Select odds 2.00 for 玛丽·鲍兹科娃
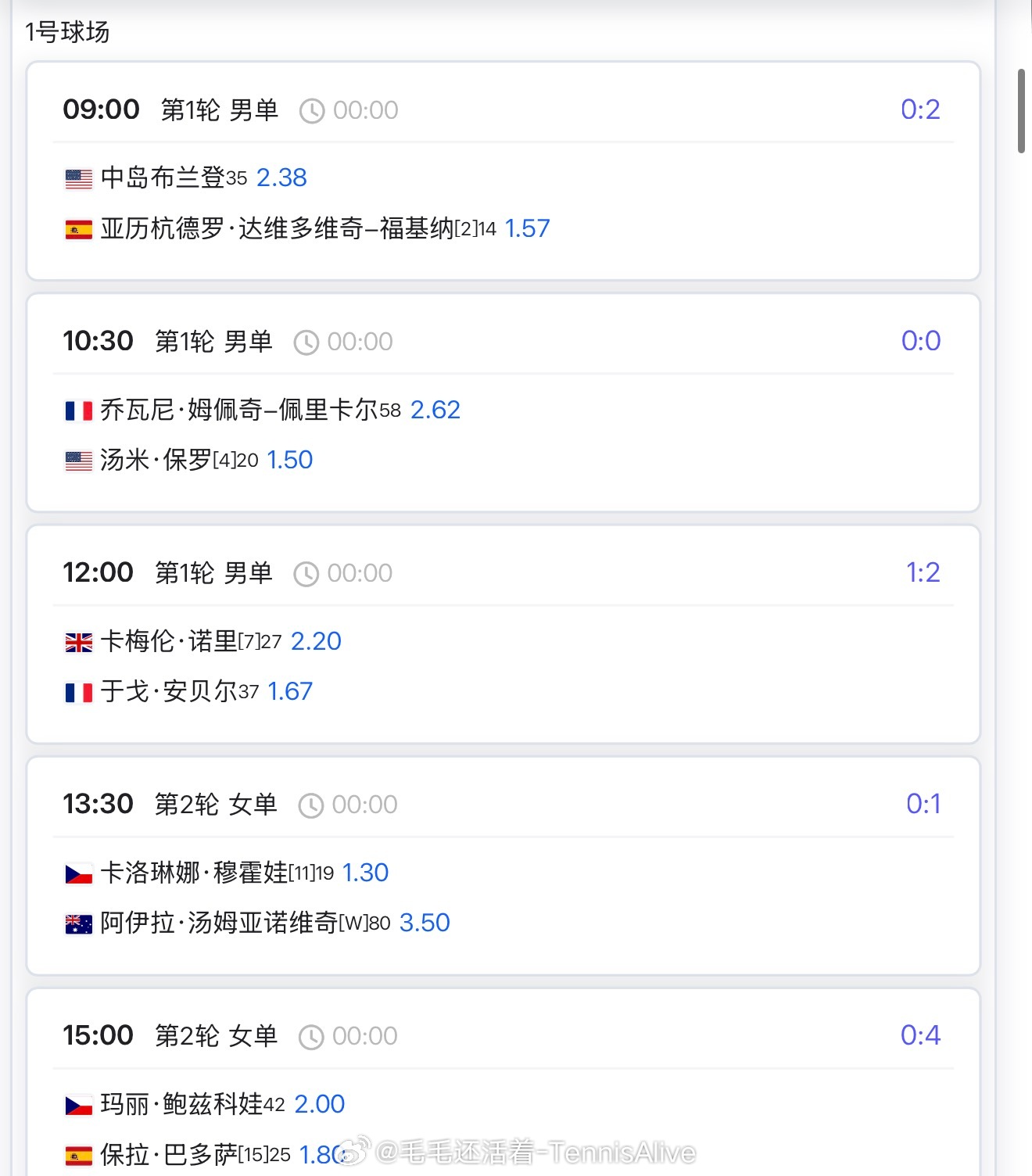This screenshot has height=1176, width=1032. point(319,1104)
